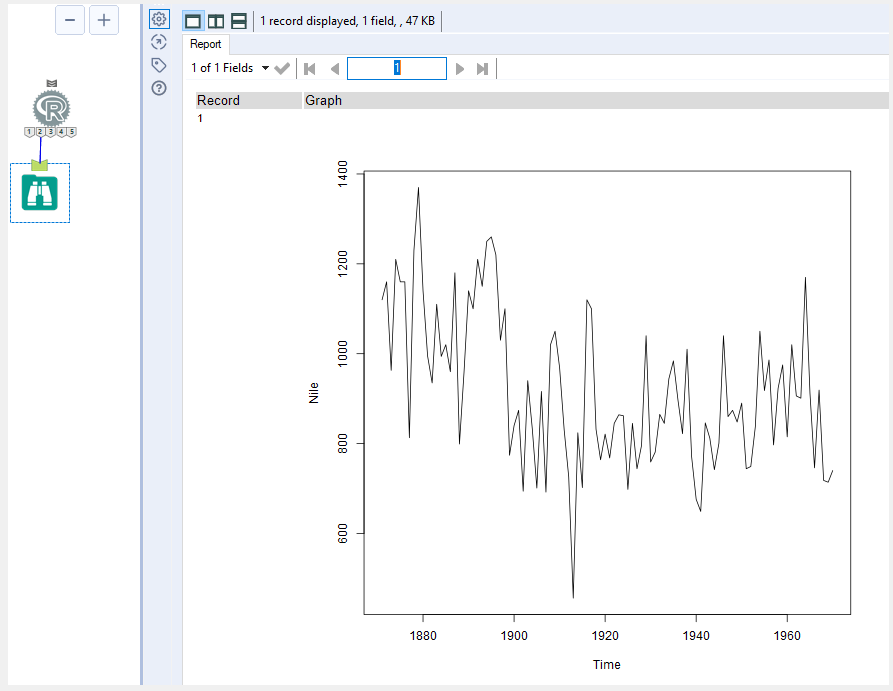Click the record number input field
The width and height of the screenshot is (893, 691).
click(397, 68)
